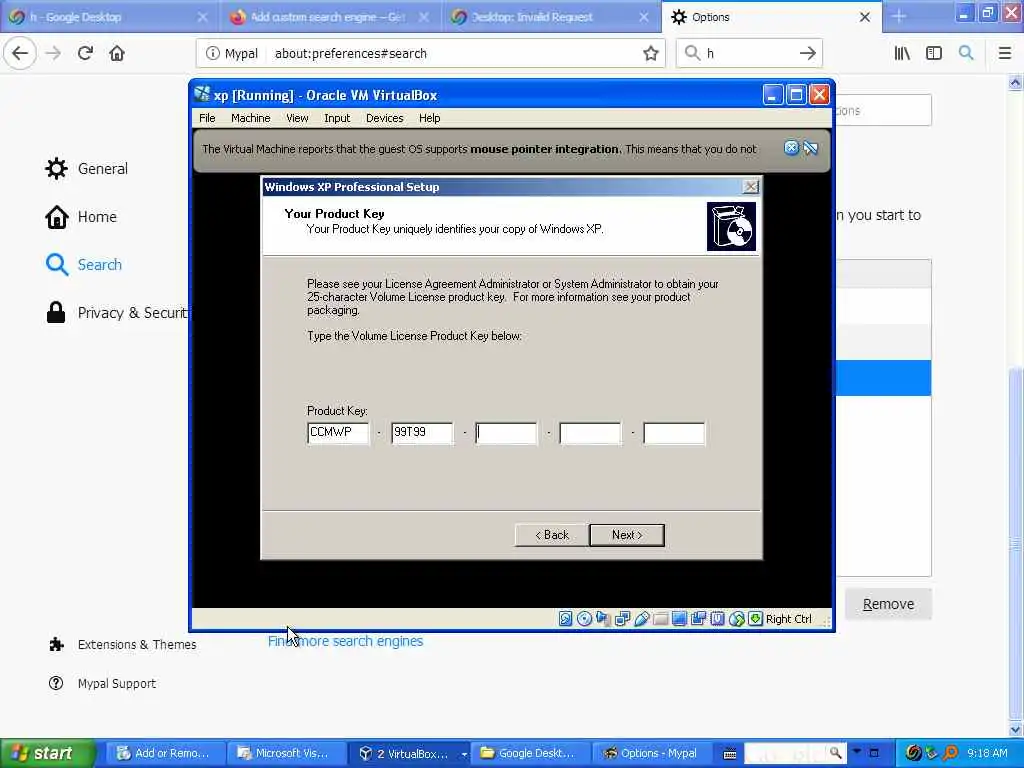
Task: Click the Next button in XP Setup
Action: click(x=627, y=535)
